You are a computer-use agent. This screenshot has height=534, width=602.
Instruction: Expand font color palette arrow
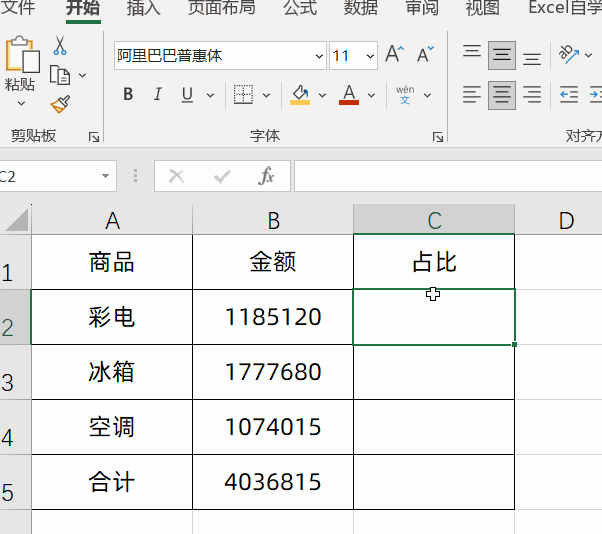pos(371,95)
